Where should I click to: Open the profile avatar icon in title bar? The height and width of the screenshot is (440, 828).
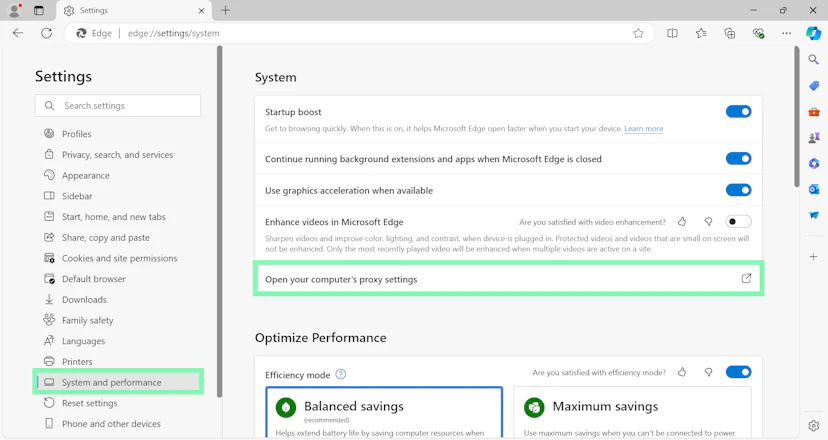coord(15,10)
